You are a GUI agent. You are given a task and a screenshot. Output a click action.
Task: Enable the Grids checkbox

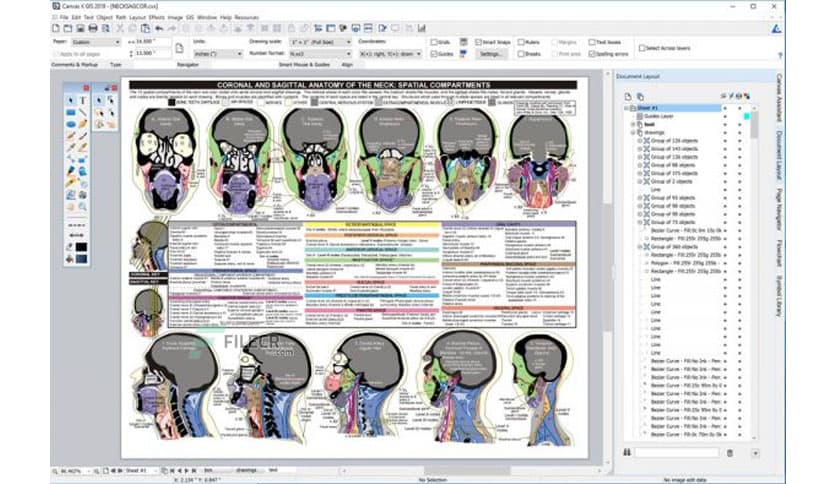click(434, 42)
